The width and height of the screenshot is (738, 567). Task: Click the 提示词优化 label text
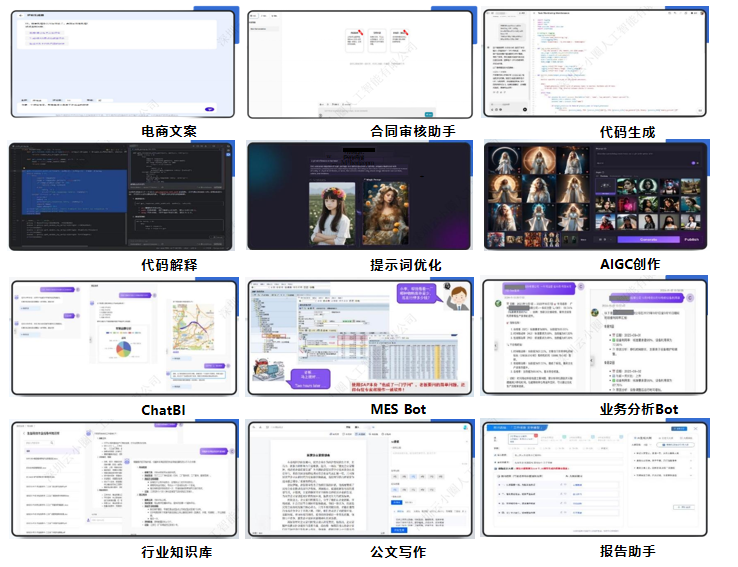click(x=405, y=265)
